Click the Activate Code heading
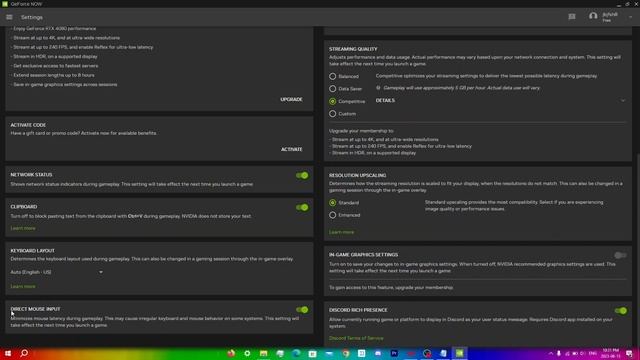The image size is (640, 360). click(28, 125)
